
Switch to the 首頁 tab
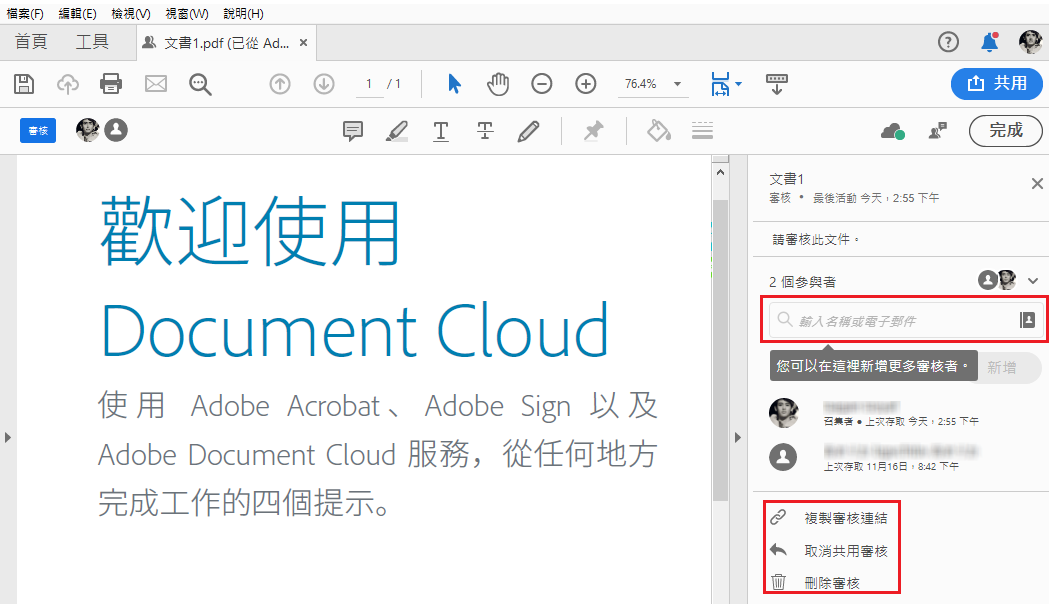[31, 42]
